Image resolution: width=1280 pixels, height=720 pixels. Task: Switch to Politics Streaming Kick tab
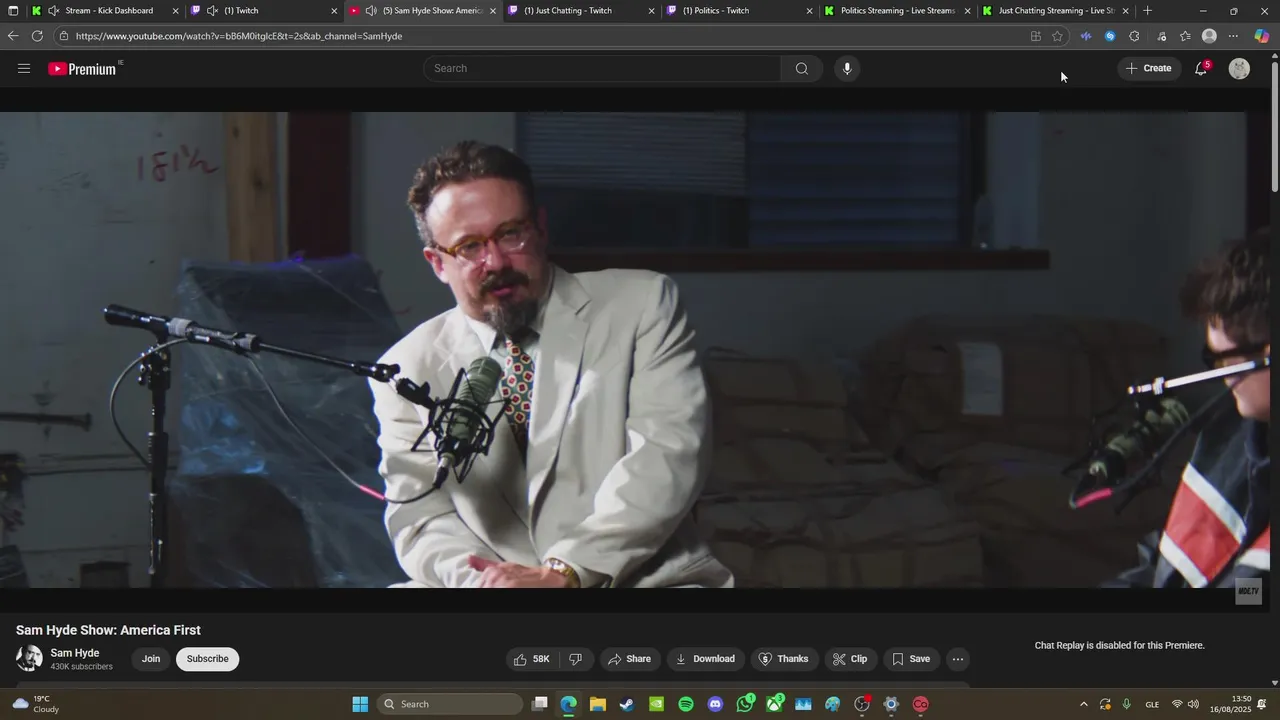896,11
